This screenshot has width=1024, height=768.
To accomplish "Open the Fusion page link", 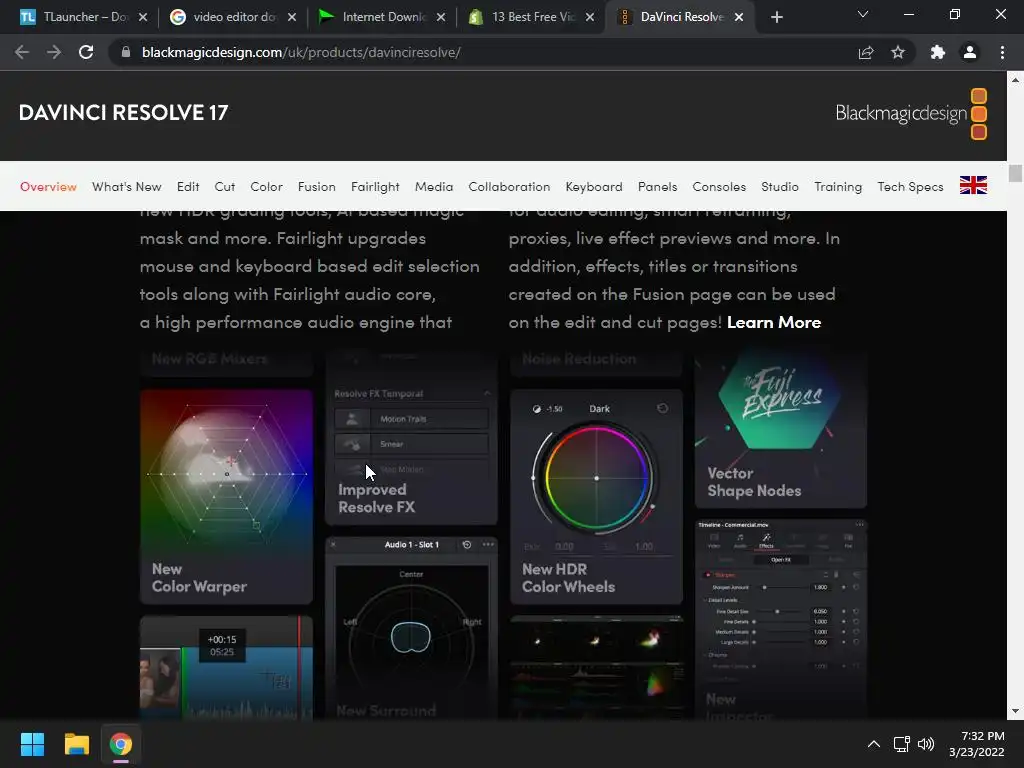I will pos(317,187).
